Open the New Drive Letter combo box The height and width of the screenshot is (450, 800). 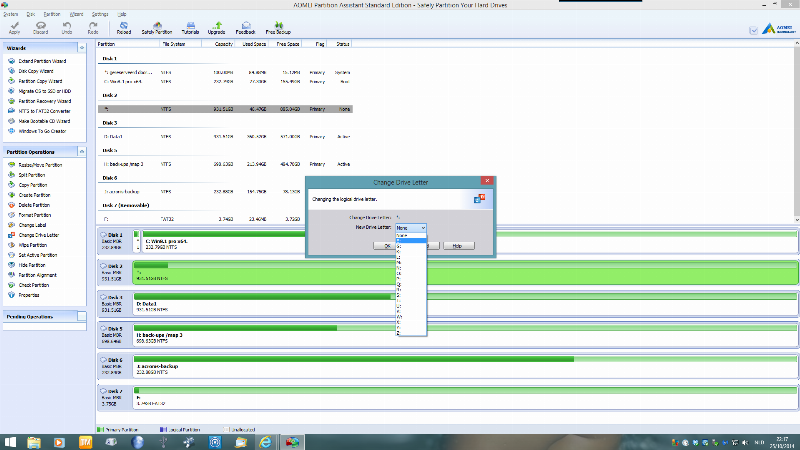click(x=411, y=228)
